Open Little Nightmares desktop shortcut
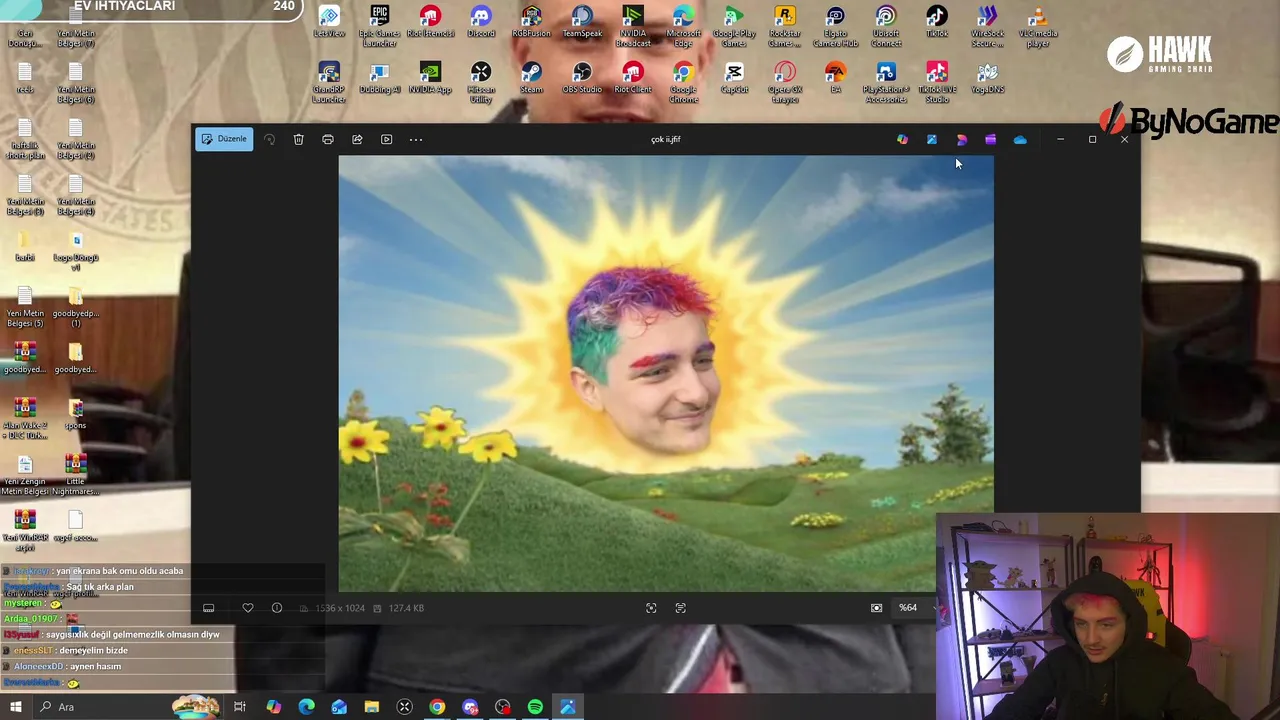Viewport: 1280px width, 720px height. point(75,475)
